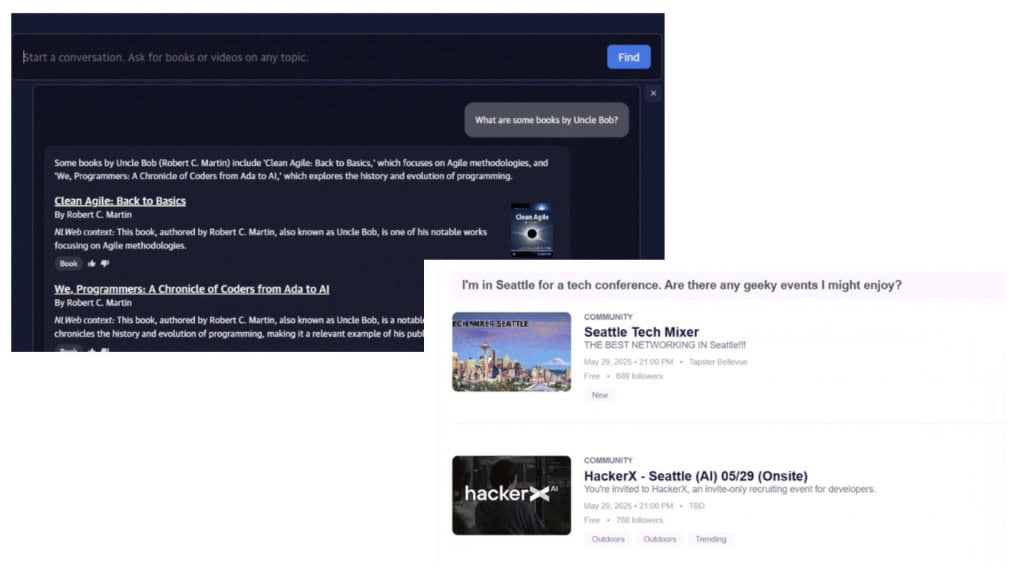Viewport: 1024px width, 576px height.
Task: Open the Seattle Tech Mixer event title
Action: [641, 332]
